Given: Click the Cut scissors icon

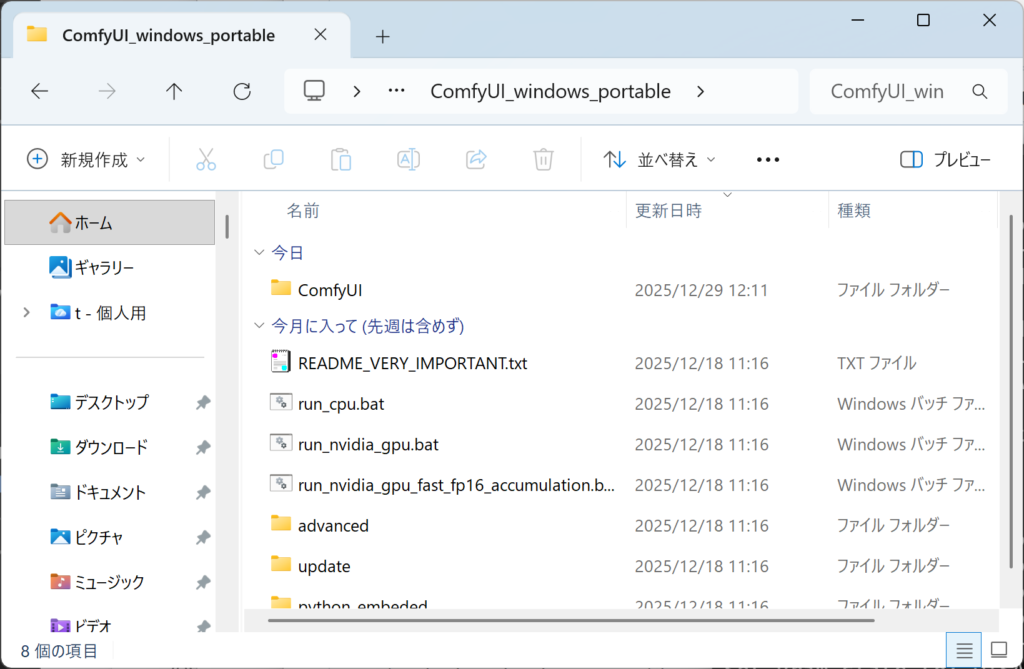Looking at the screenshot, I should pyautogui.click(x=206, y=159).
